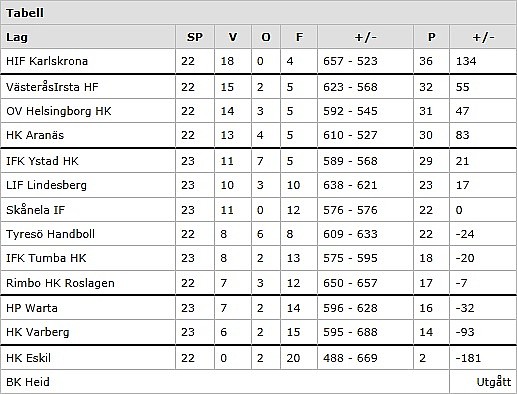Click on HP Warta team name

(x=32, y=308)
